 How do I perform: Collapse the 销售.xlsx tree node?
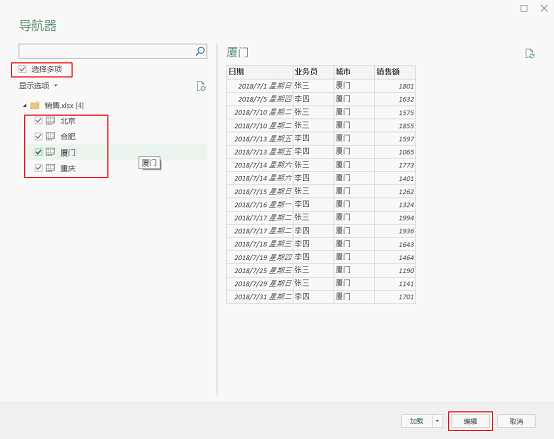24,105
